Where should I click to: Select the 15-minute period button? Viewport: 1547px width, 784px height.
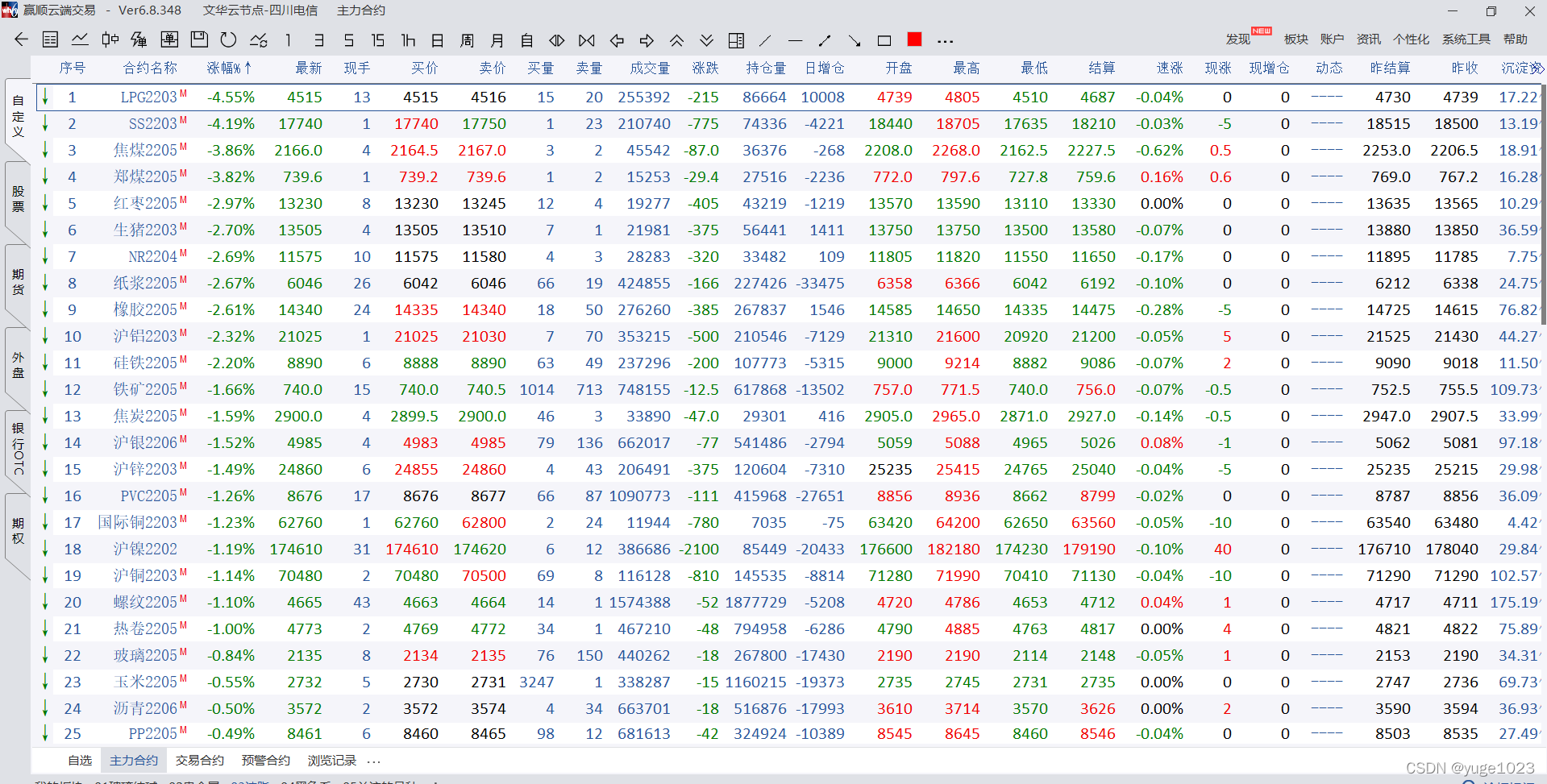pyautogui.click(x=377, y=39)
